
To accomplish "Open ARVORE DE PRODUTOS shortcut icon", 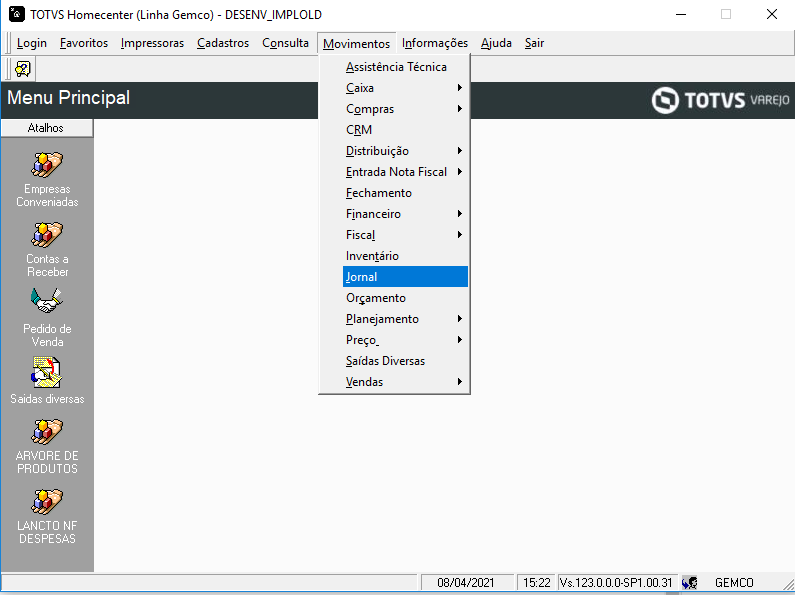I will click(x=47, y=431).
